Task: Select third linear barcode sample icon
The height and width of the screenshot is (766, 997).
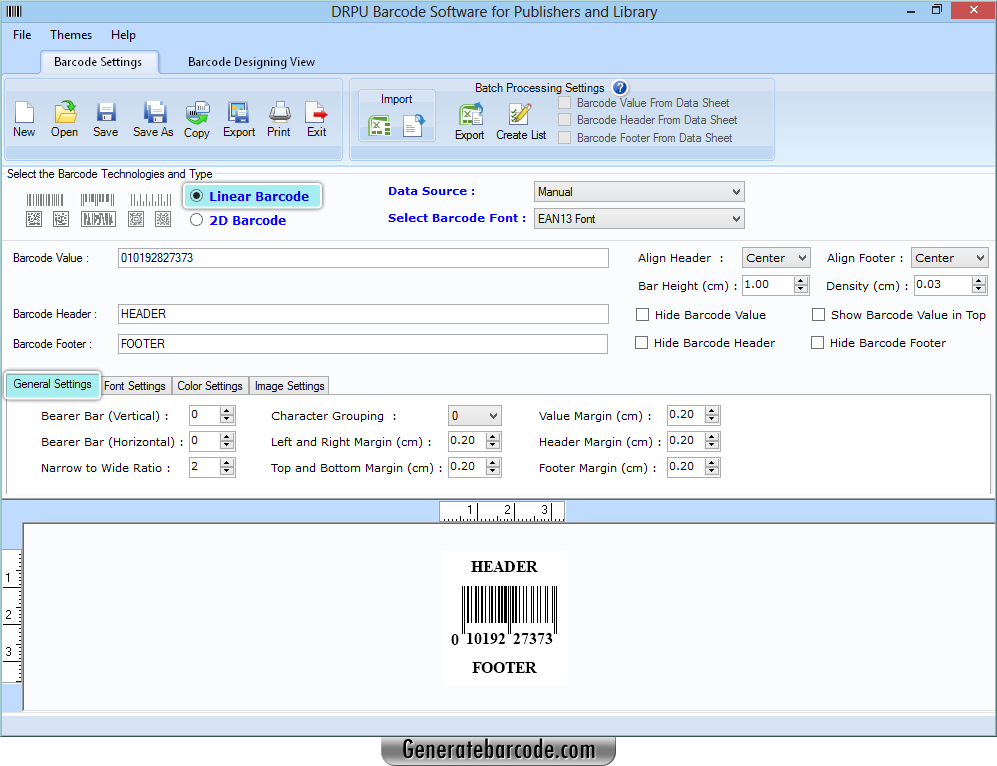Action: coord(151,200)
